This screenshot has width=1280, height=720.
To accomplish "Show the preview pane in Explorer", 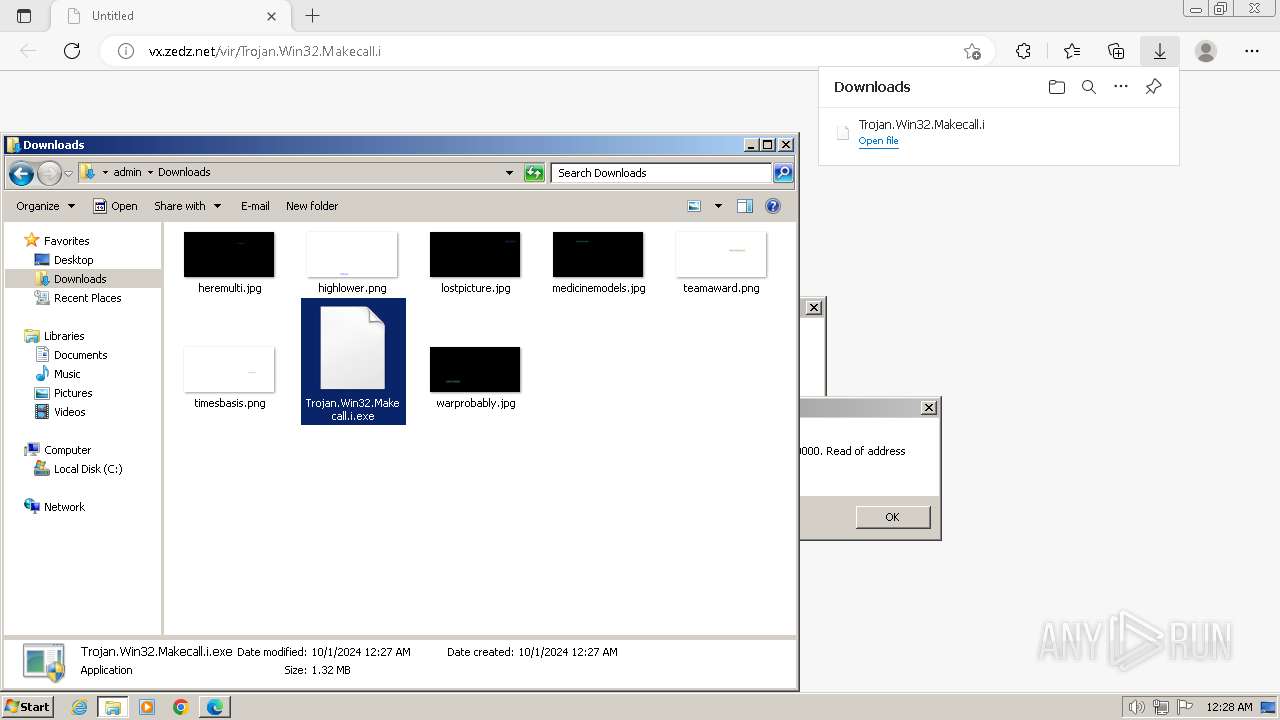I will coord(744,206).
